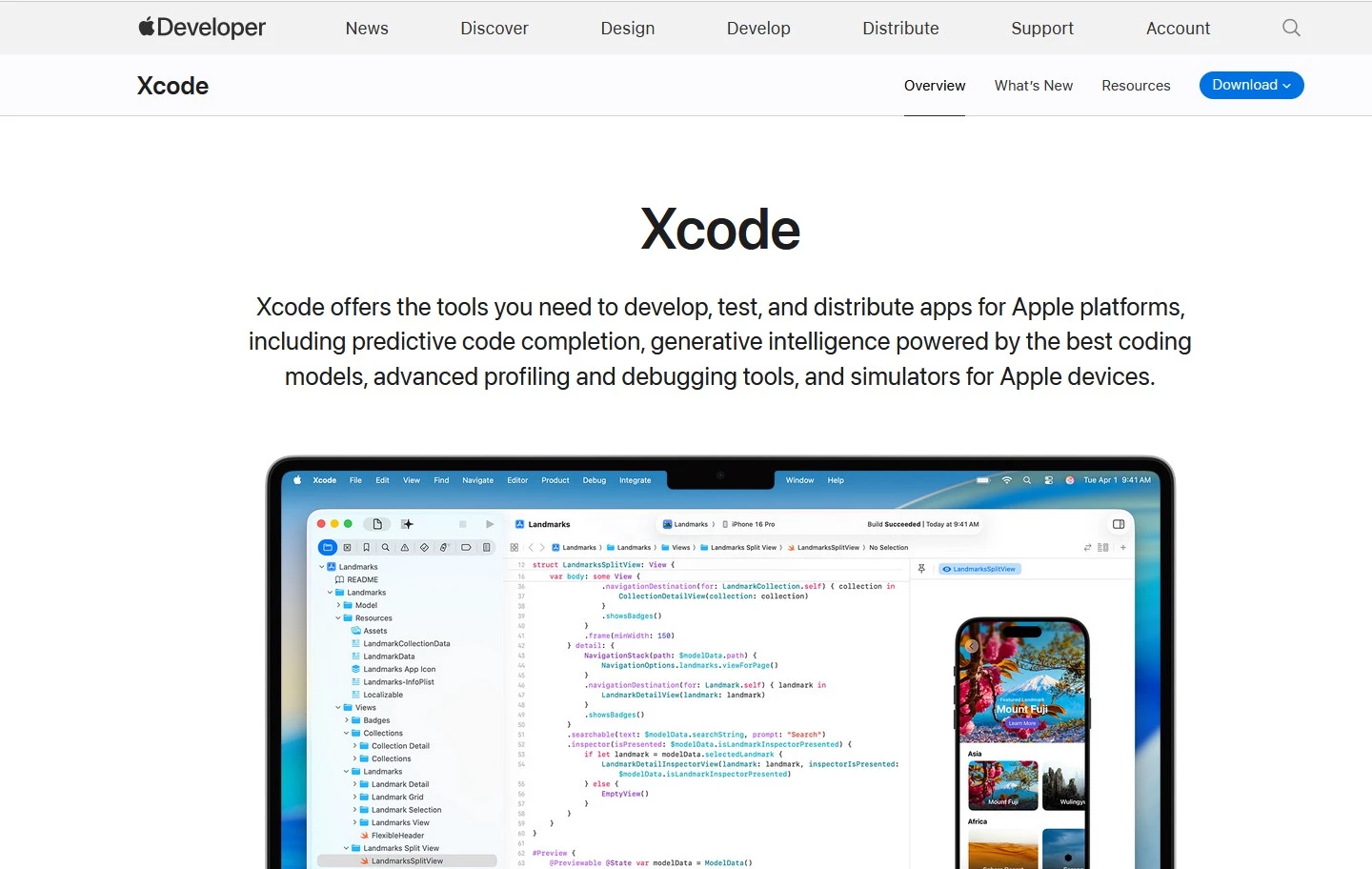
Task: Open the Breakpoint navigator tag icon
Action: (466, 548)
